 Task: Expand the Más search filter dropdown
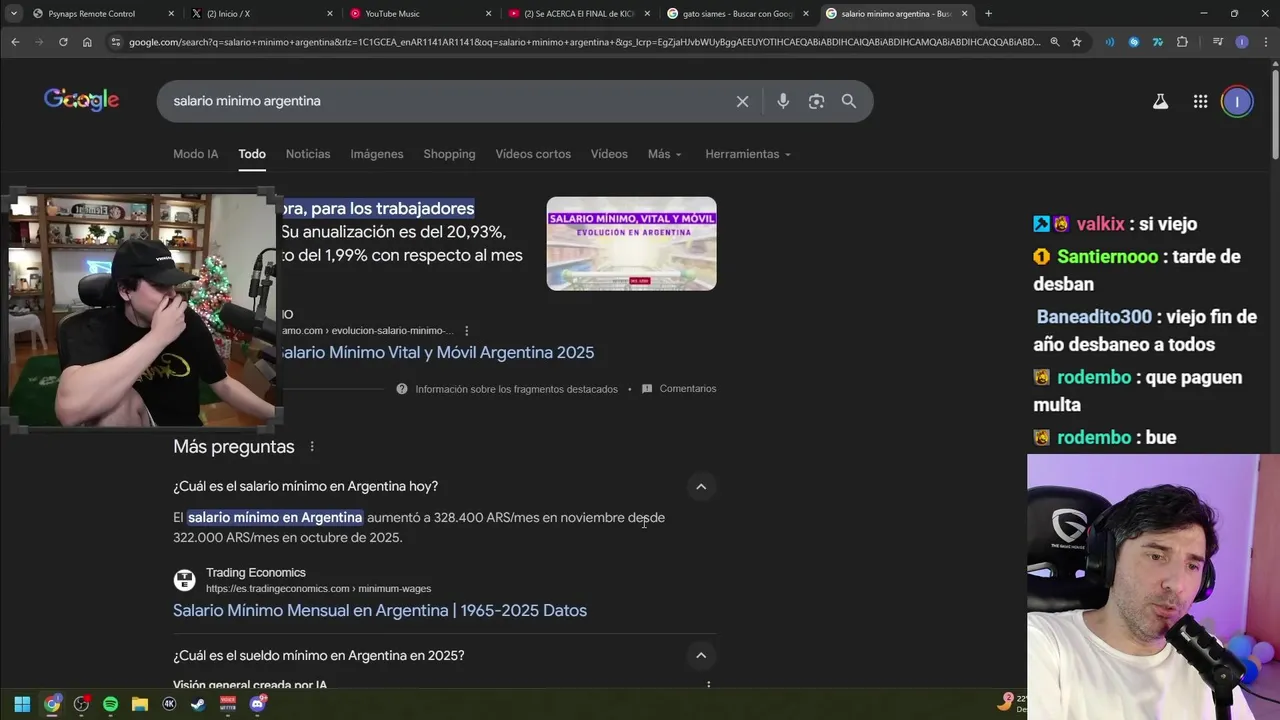point(664,154)
